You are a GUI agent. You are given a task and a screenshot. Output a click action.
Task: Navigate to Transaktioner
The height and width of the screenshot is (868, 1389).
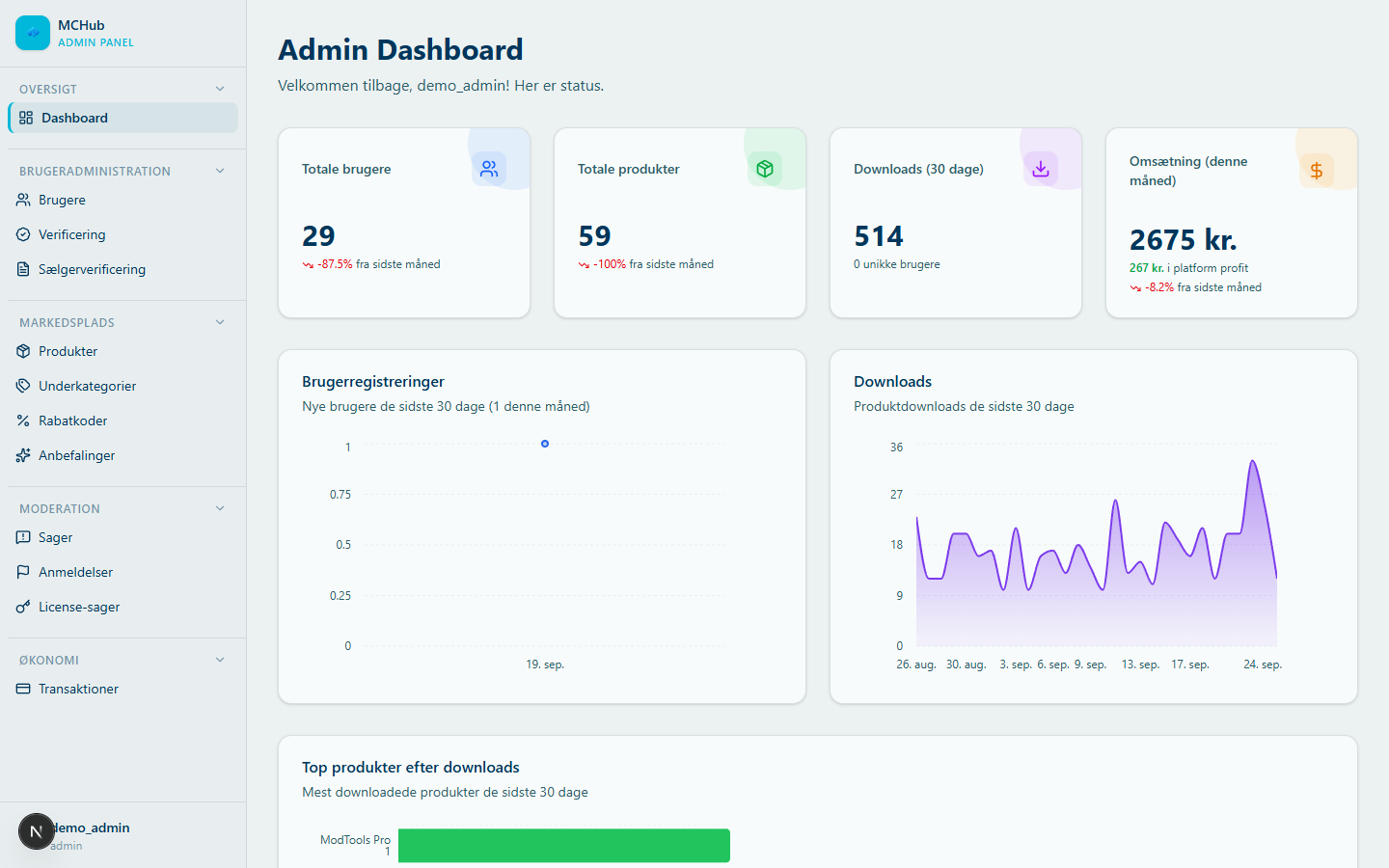click(x=123, y=689)
